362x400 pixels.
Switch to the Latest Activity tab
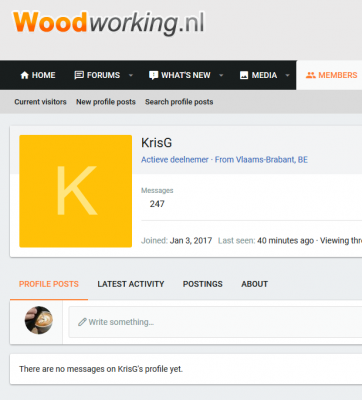point(131,284)
